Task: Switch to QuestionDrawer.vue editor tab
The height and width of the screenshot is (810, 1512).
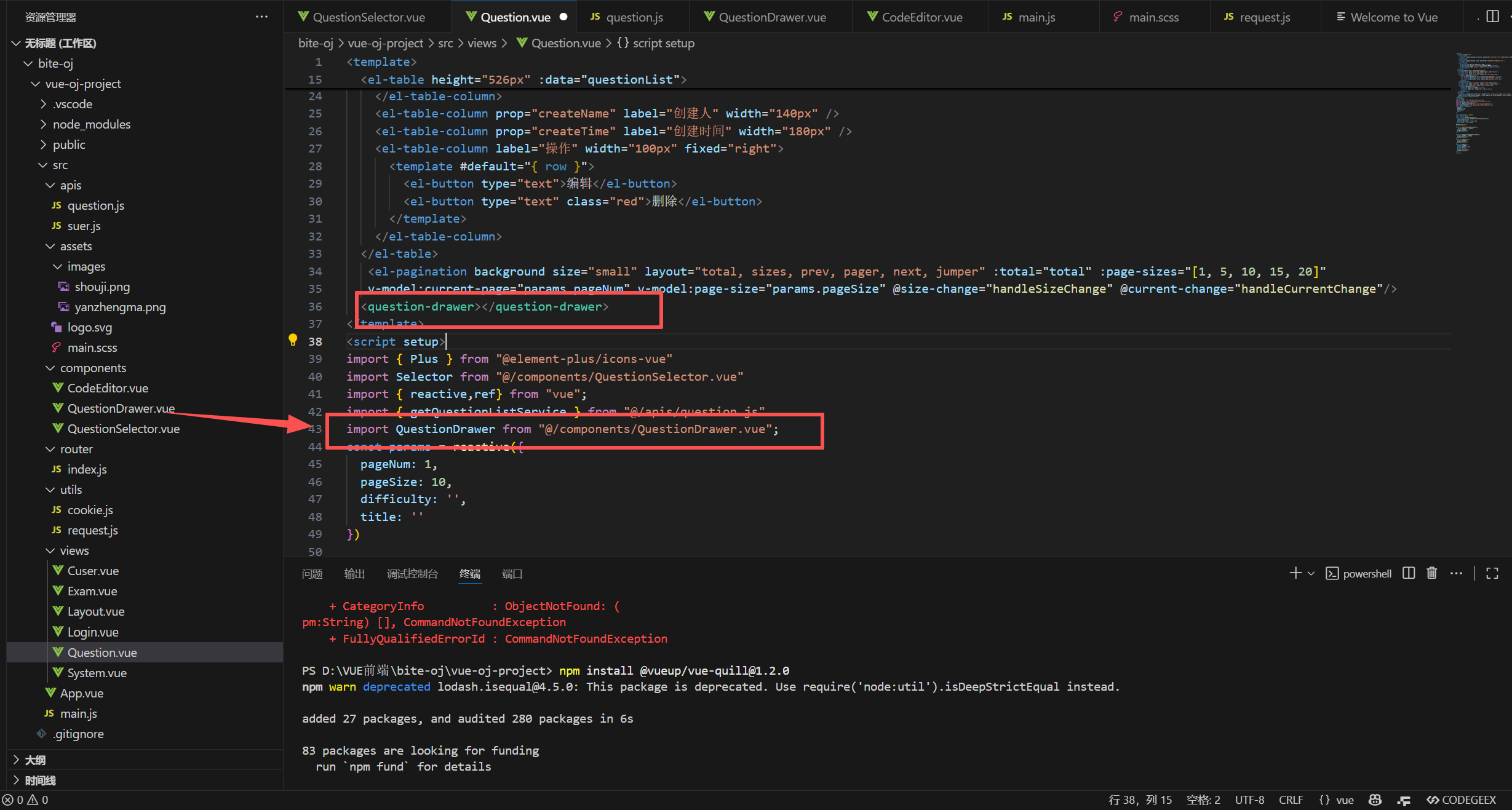Action: click(771, 17)
